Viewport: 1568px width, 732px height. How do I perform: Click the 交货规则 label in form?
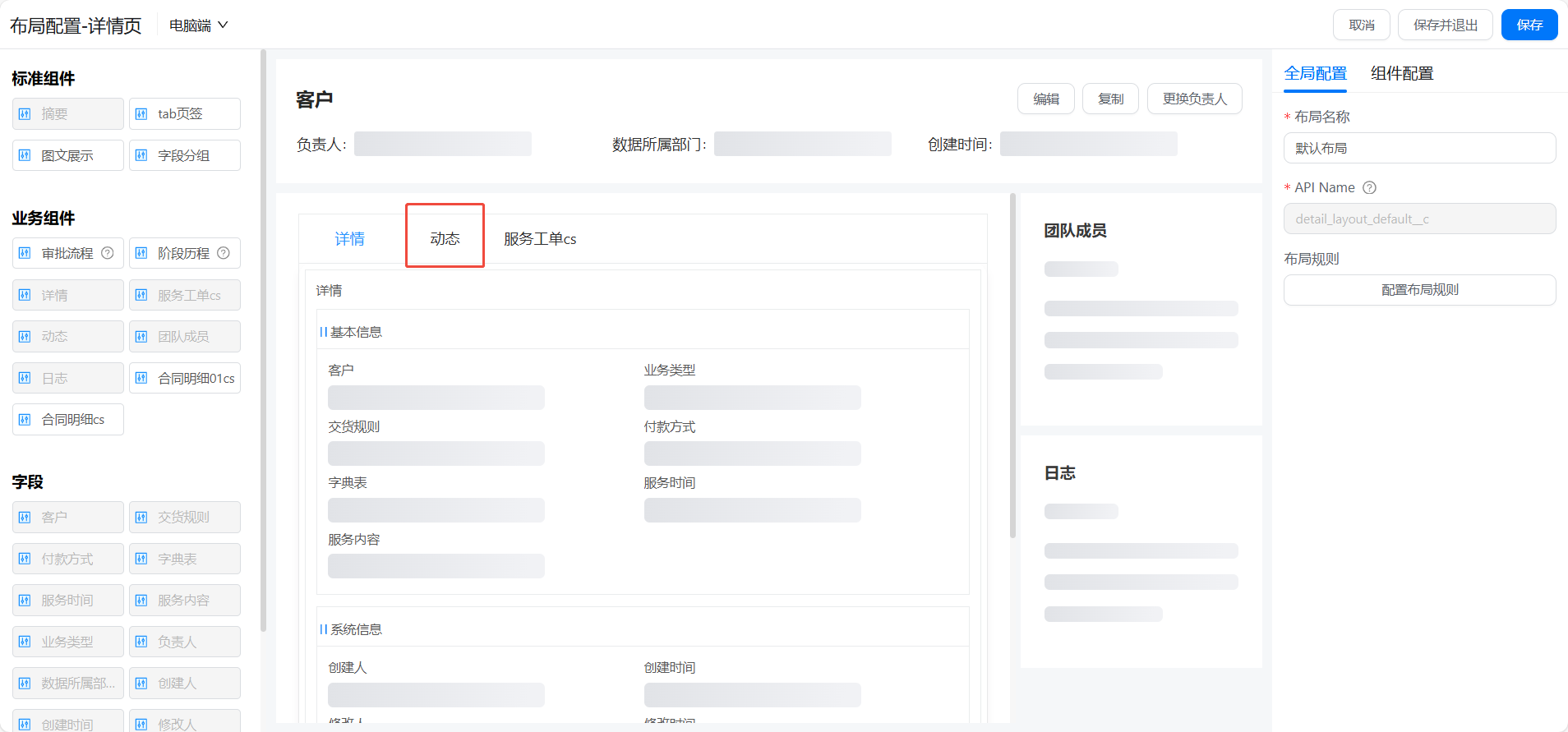point(353,427)
